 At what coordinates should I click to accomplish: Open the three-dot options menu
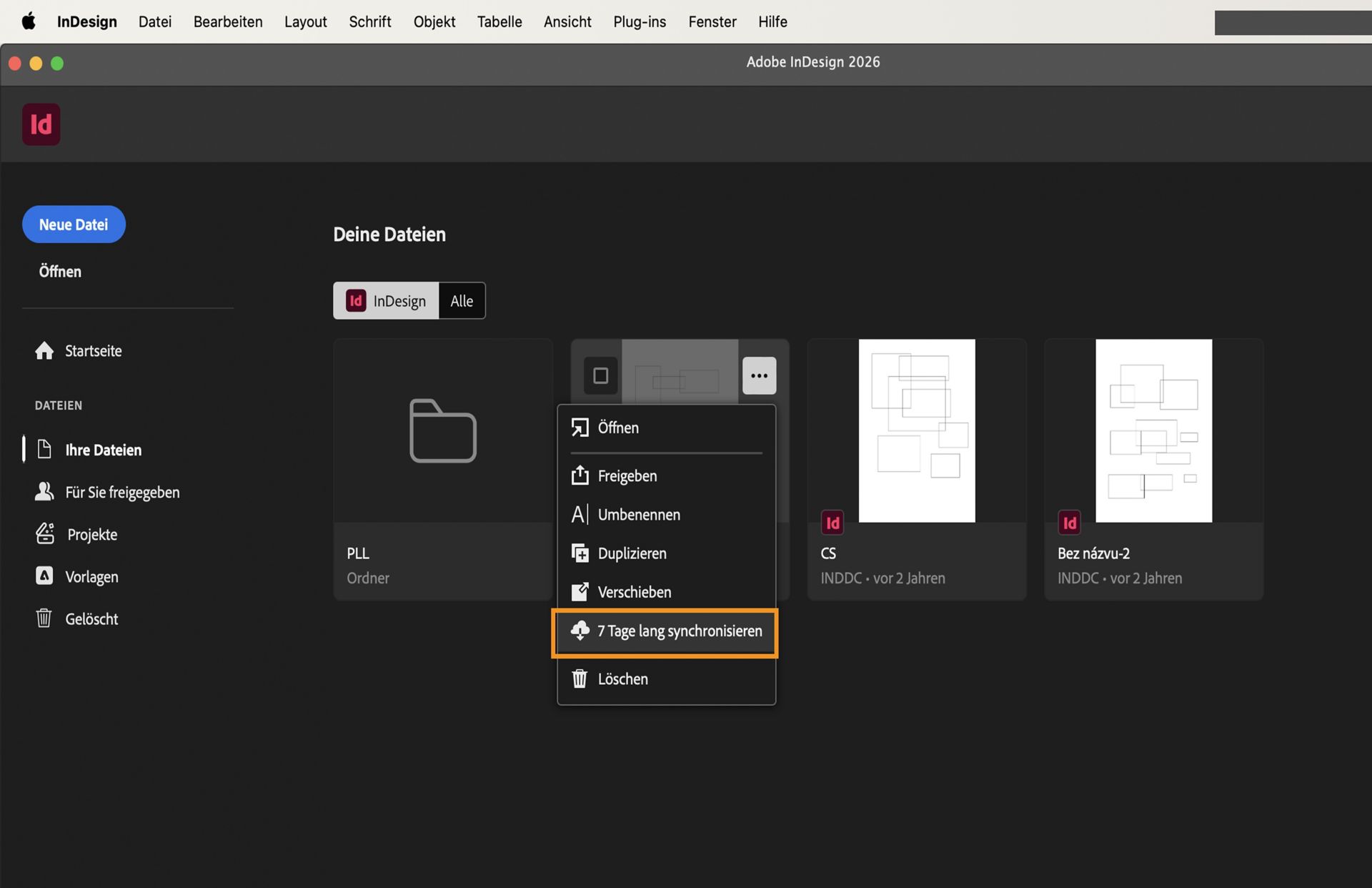click(759, 375)
